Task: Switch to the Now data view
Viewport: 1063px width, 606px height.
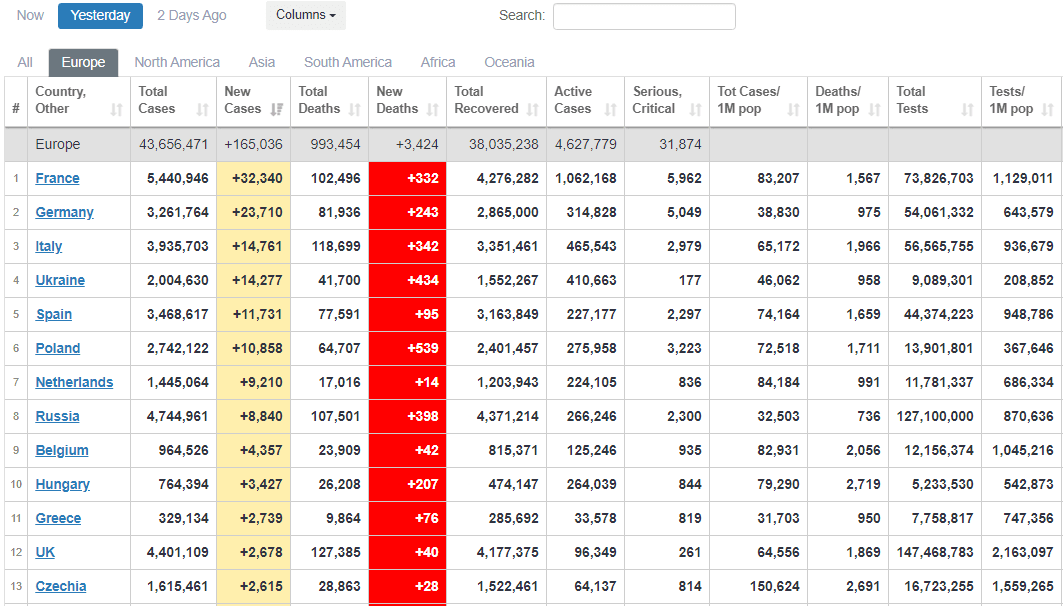Action: (30, 15)
